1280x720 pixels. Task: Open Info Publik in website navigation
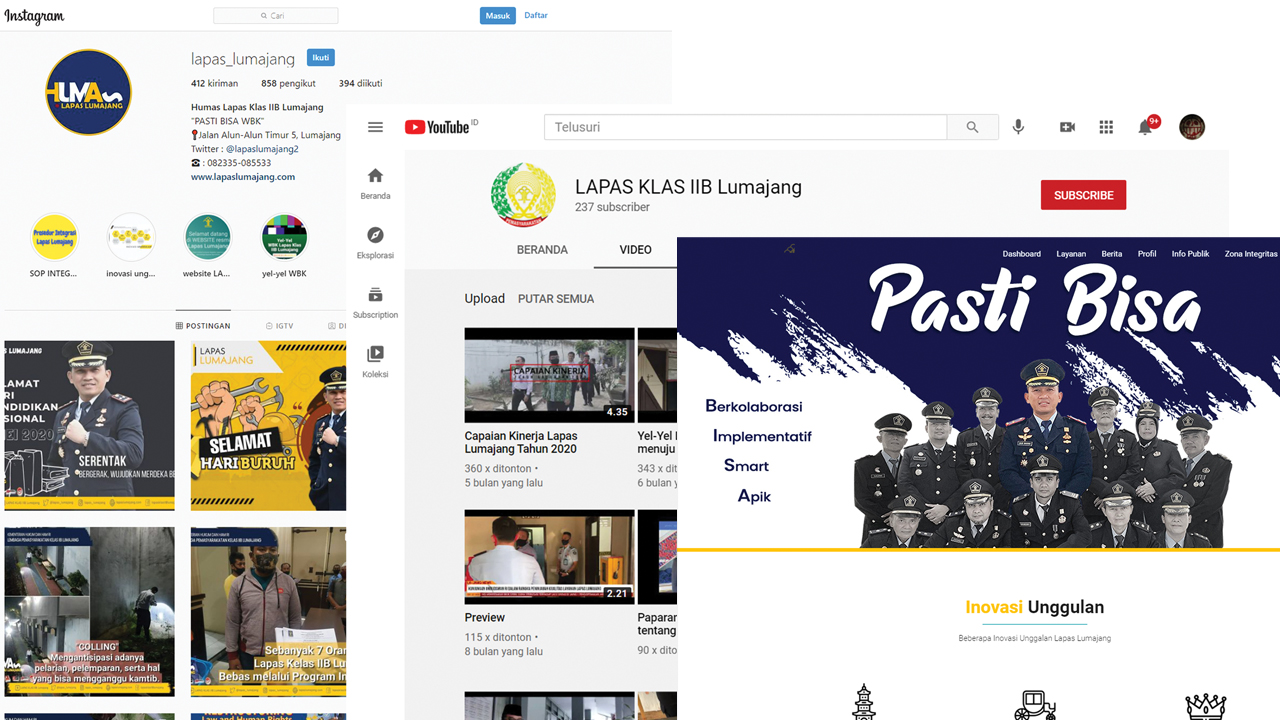point(1191,254)
